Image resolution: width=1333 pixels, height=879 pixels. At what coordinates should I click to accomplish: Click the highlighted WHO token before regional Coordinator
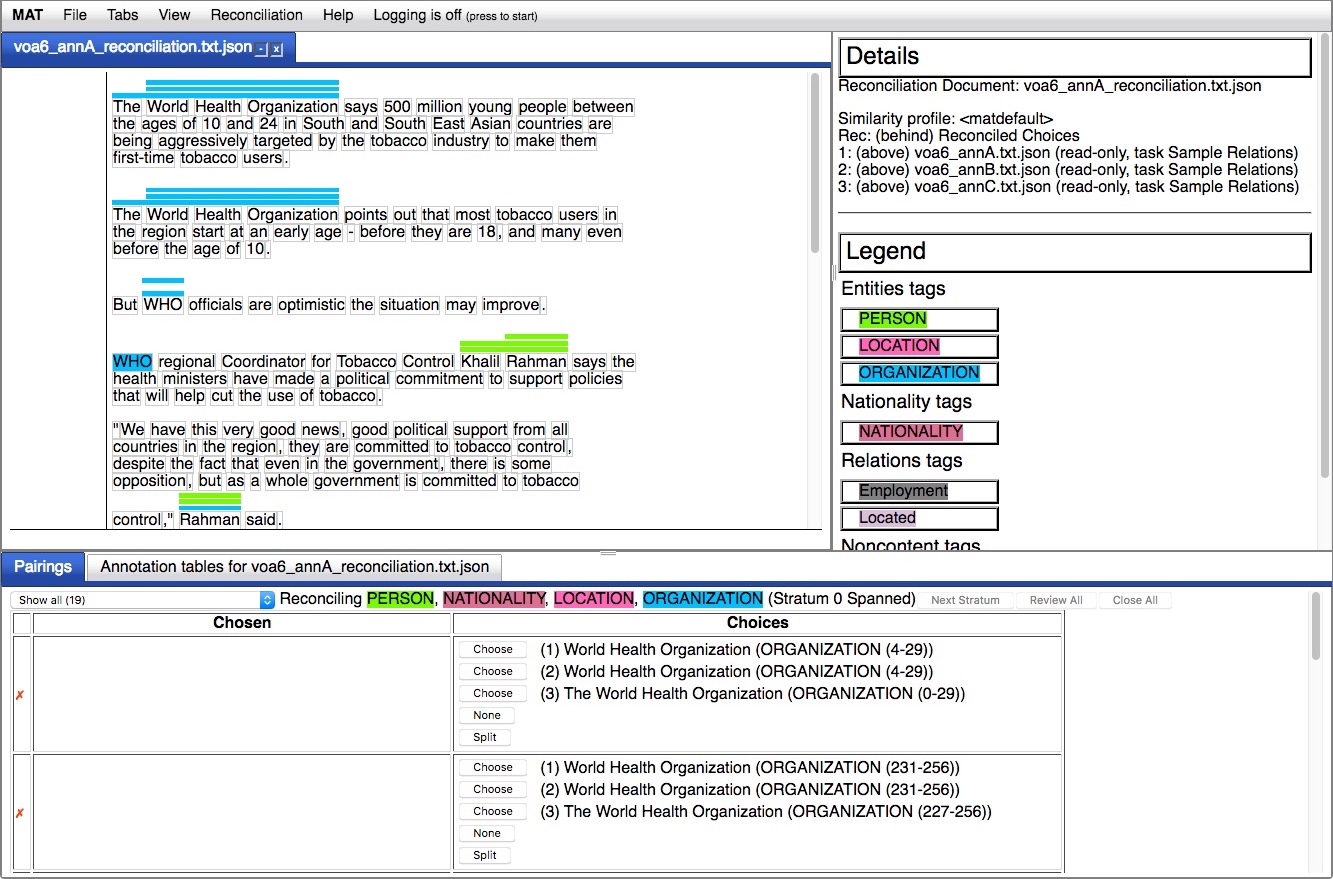tap(132, 362)
